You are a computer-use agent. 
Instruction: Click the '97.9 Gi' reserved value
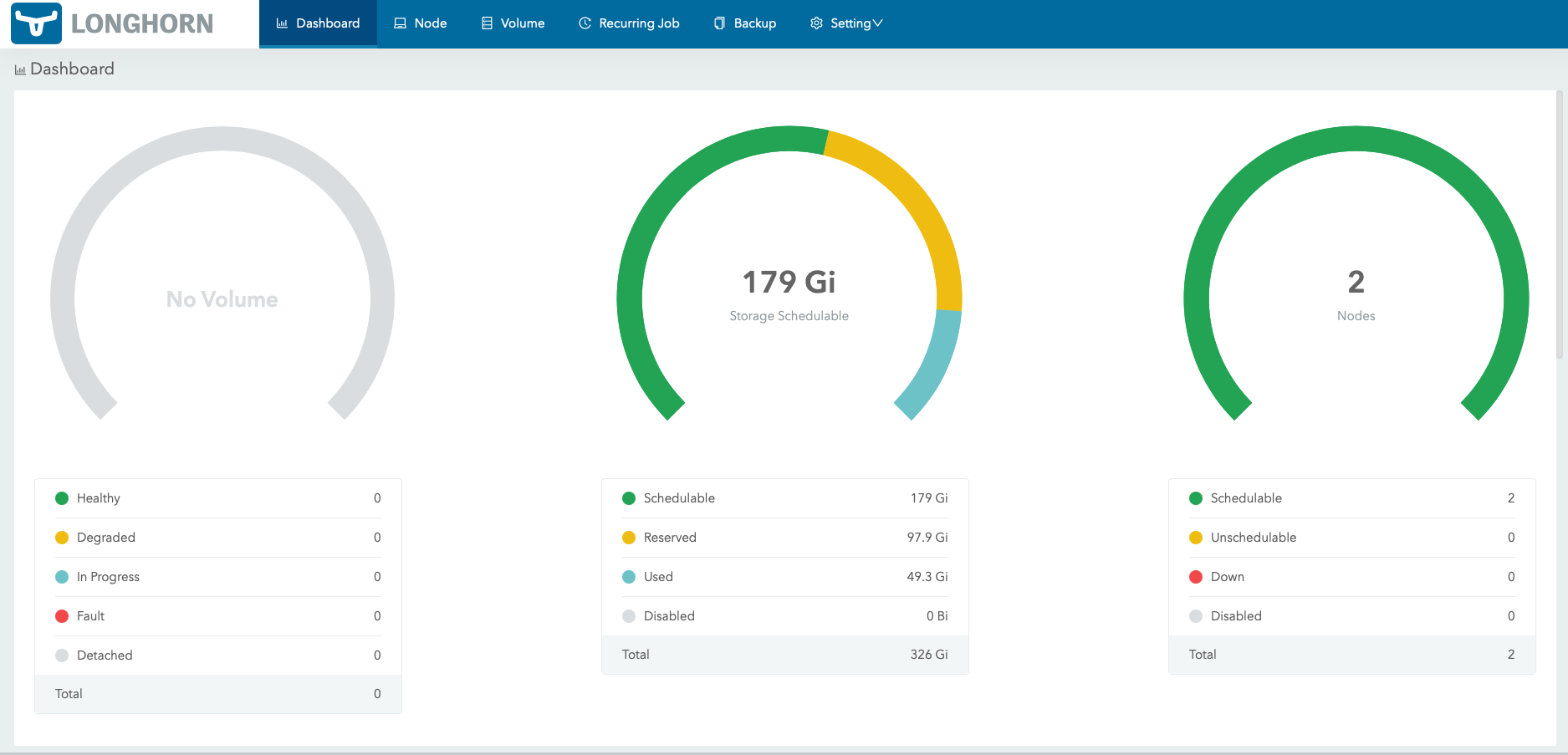pyautogui.click(x=927, y=538)
